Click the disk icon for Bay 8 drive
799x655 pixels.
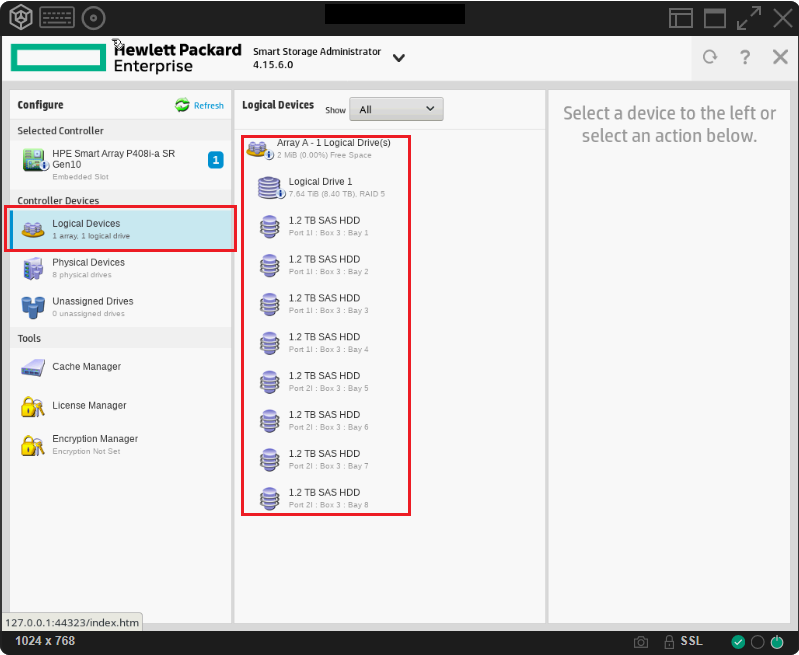270,498
